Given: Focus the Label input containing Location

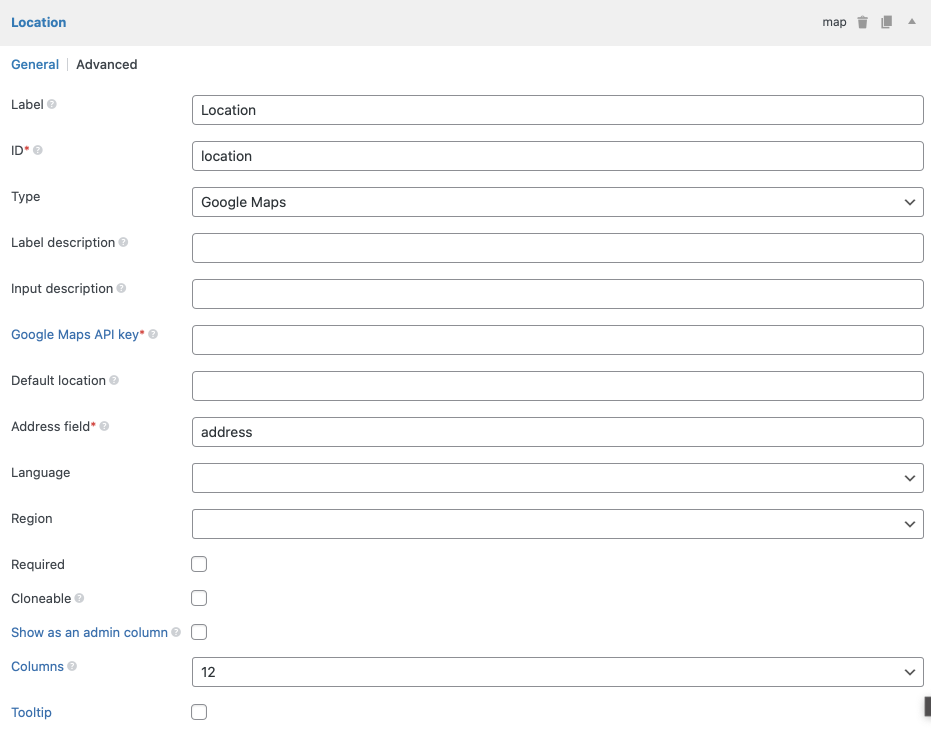Looking at the screenshot, I should click(558, 110).
